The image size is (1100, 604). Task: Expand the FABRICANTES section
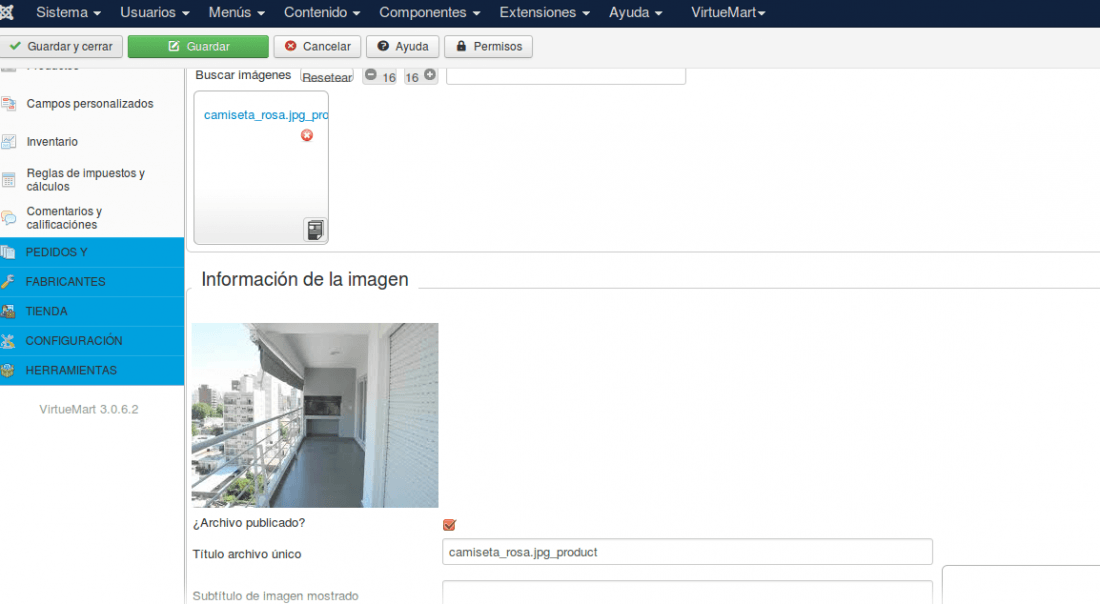click(x=92, y=281)
